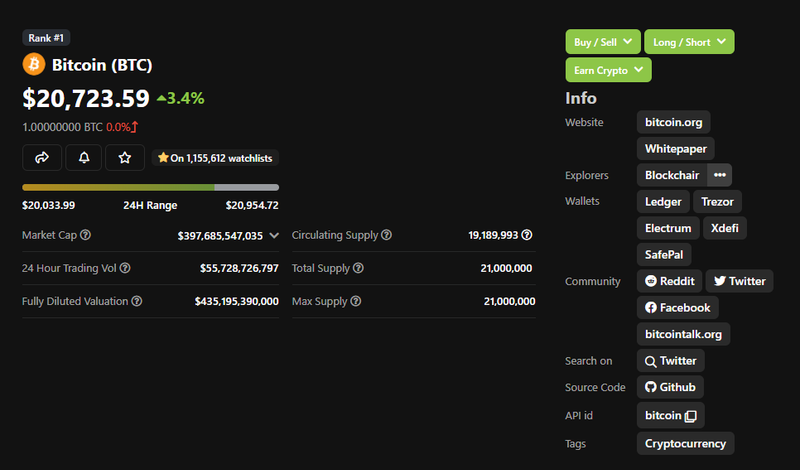The width and height of the screenshot is (800, 470).
Task: Click the Circulating Supply info icon on right
Action: [526, 236]
